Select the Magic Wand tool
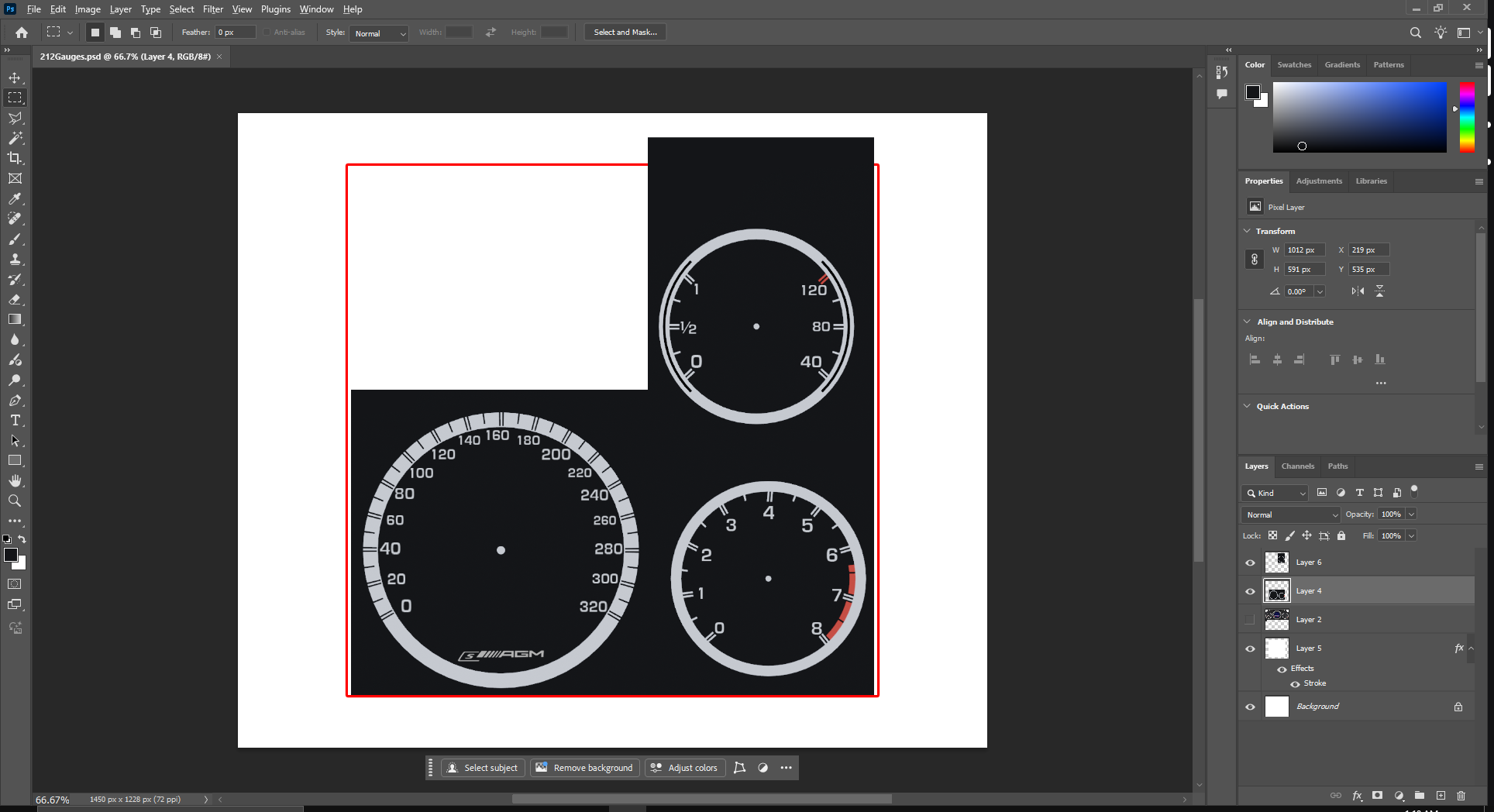Screen dimensions: 1494x812 (x=15, y=138)
